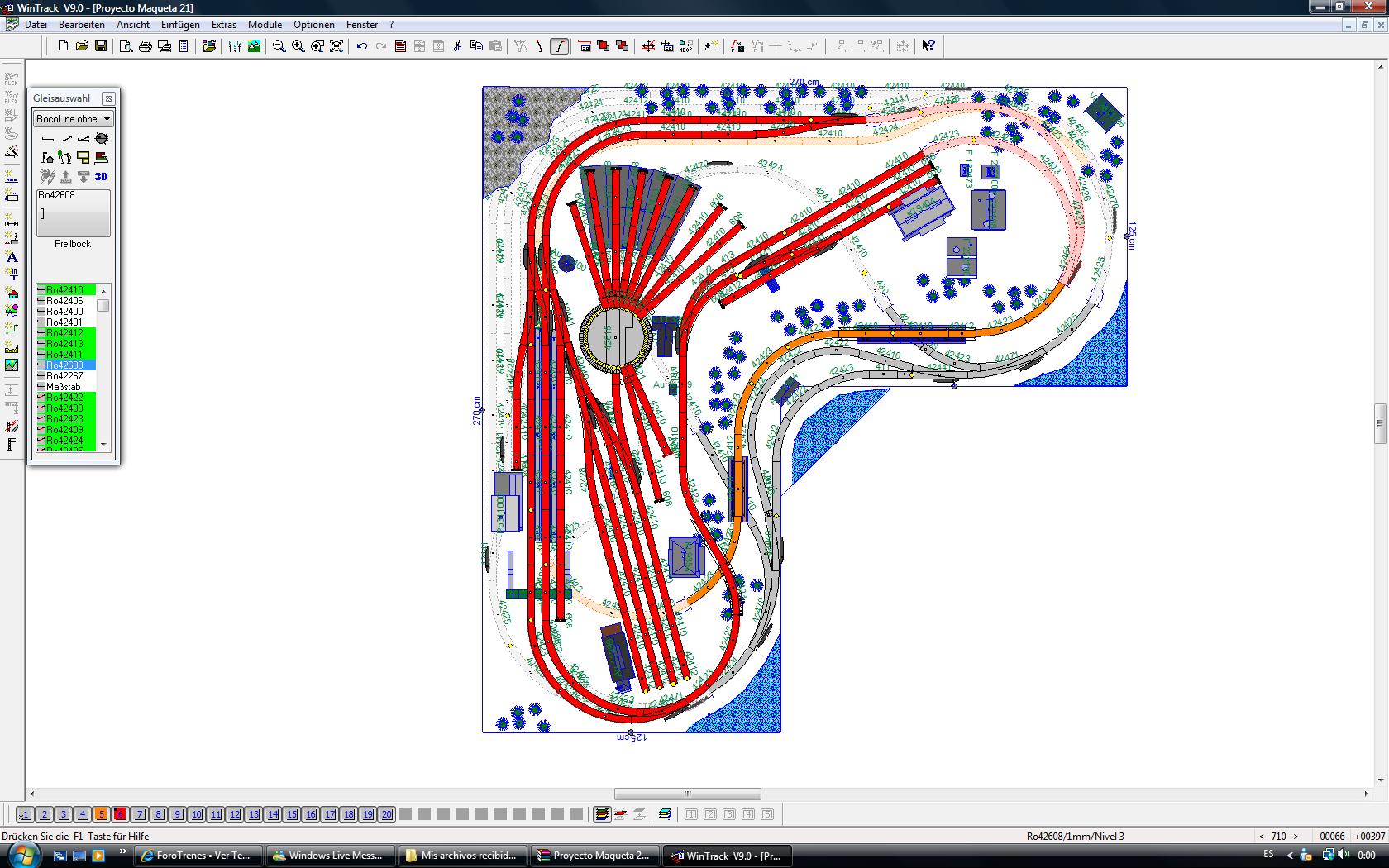Select the turnout icon in Gleisauswahl
The height and width of the screenshot is (868, 1389).
(x=84, y=139)
